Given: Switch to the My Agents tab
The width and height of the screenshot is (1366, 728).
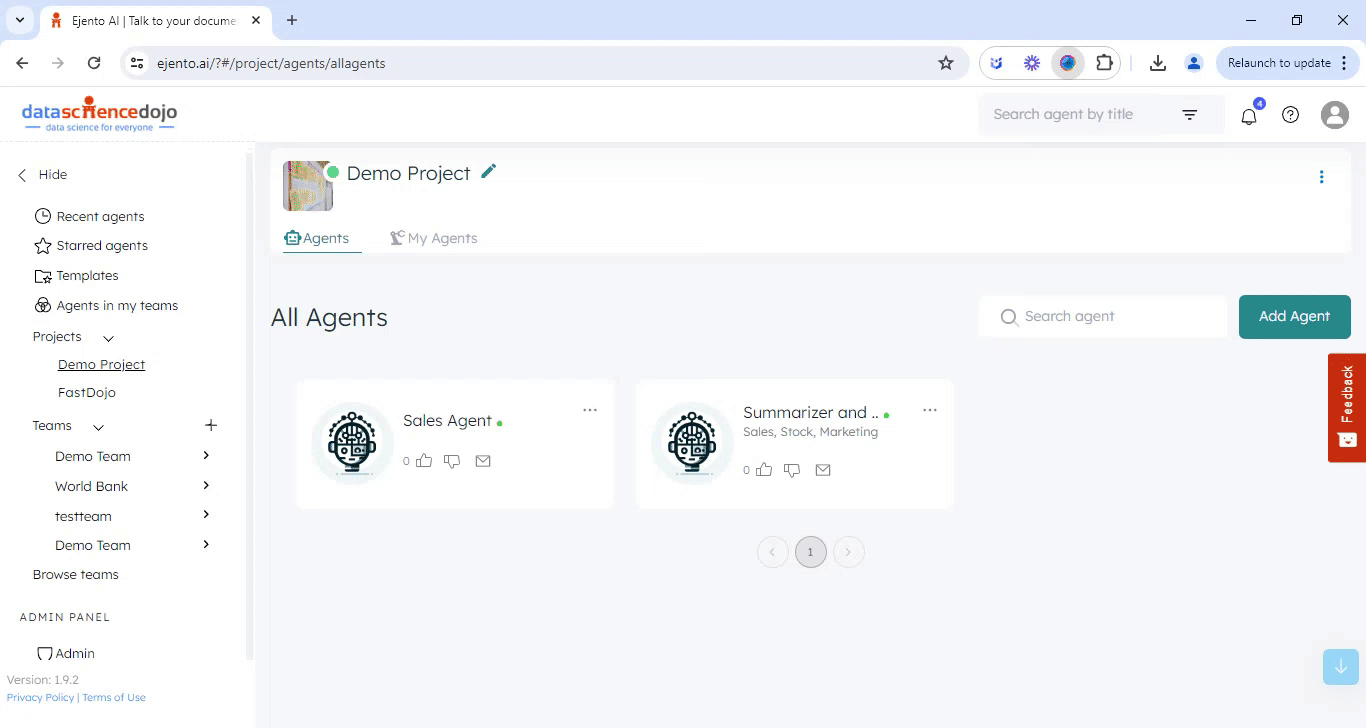Looking at the screenshot, I should pyautogui.click(x=434, y=238).
